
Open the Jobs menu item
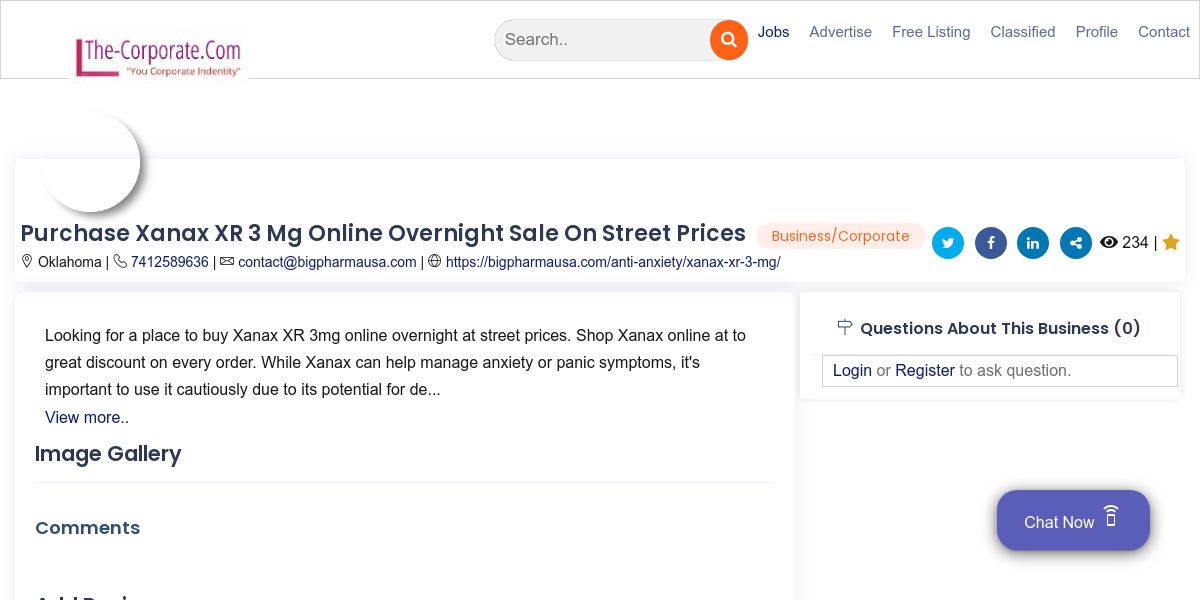[773, 32]
